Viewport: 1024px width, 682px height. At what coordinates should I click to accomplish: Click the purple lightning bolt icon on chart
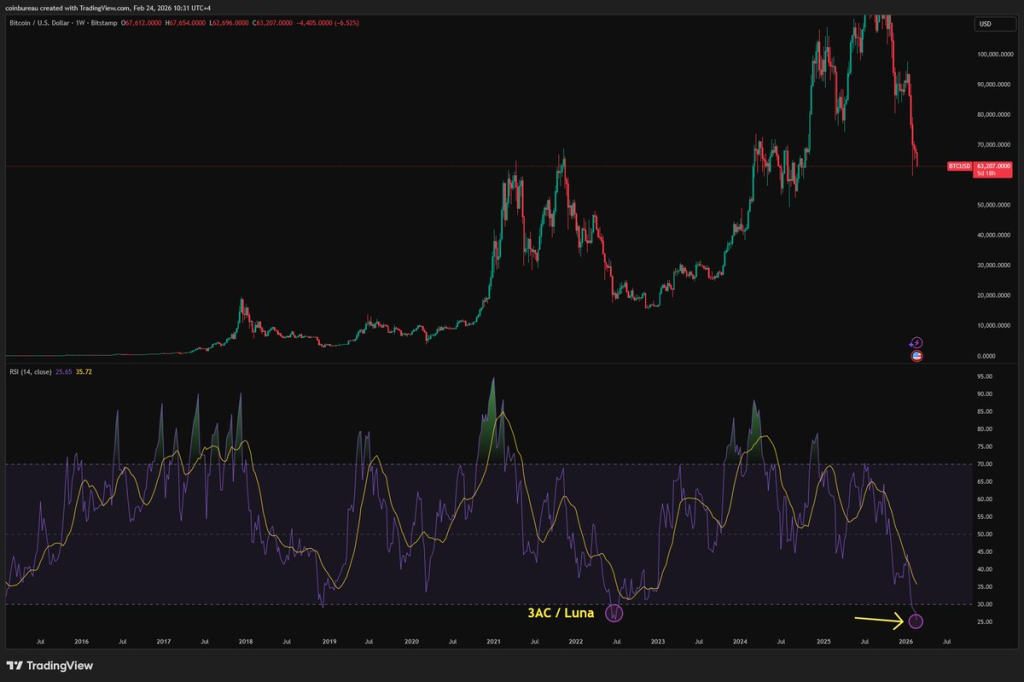click(916, 342)
